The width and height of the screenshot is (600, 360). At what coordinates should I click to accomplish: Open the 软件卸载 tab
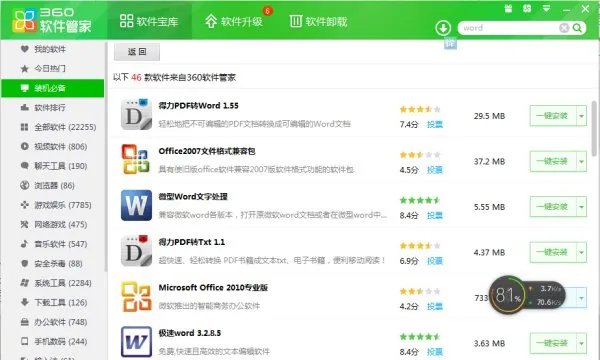click(x=318, y=21)
